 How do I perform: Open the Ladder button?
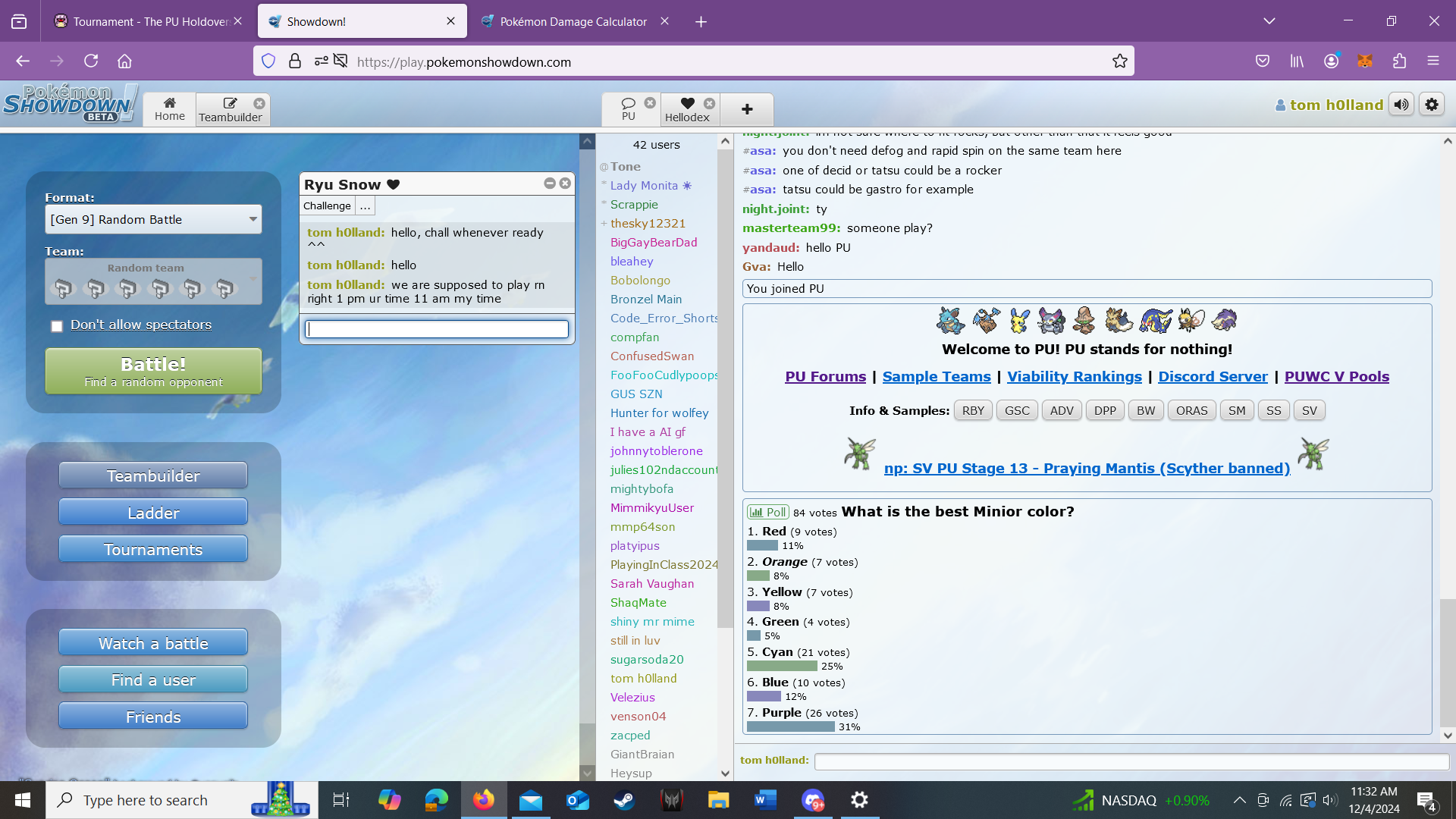pyautogui.click(x=153, y=513)
